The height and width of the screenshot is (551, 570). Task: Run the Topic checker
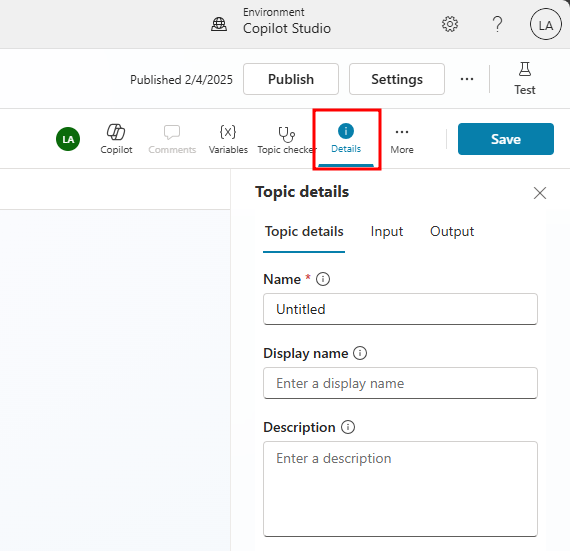[x=286, y=139]
